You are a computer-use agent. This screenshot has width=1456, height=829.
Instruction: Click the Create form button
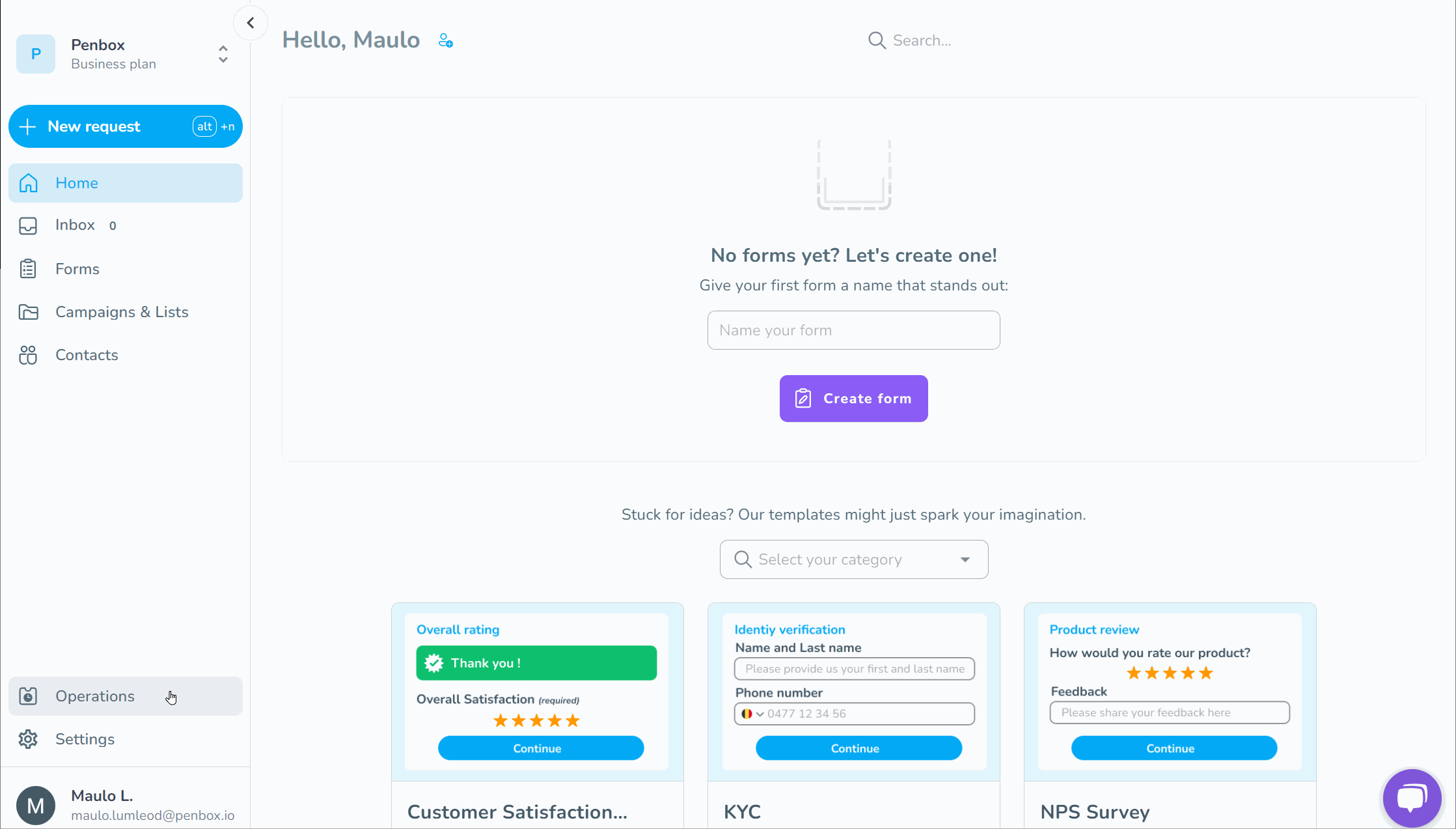[854, 398]
